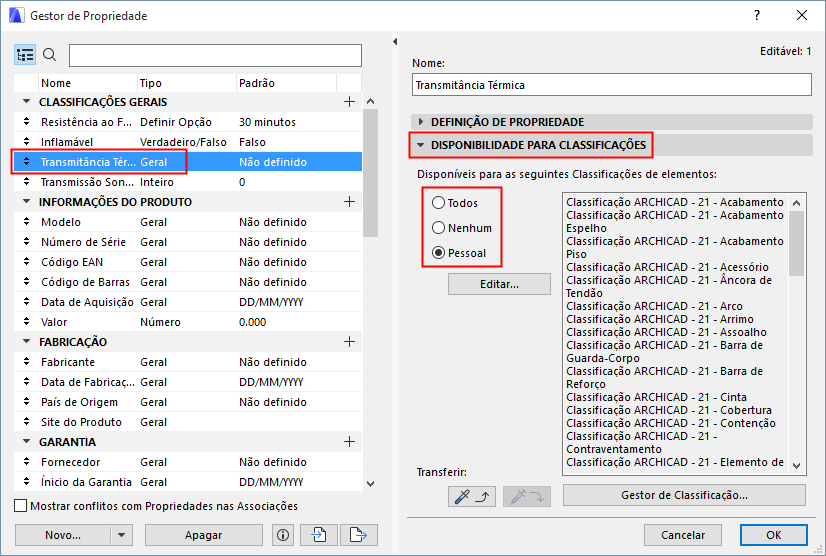Enable Mostrar conflitos com Propriedades checkbox

point(21,506)
